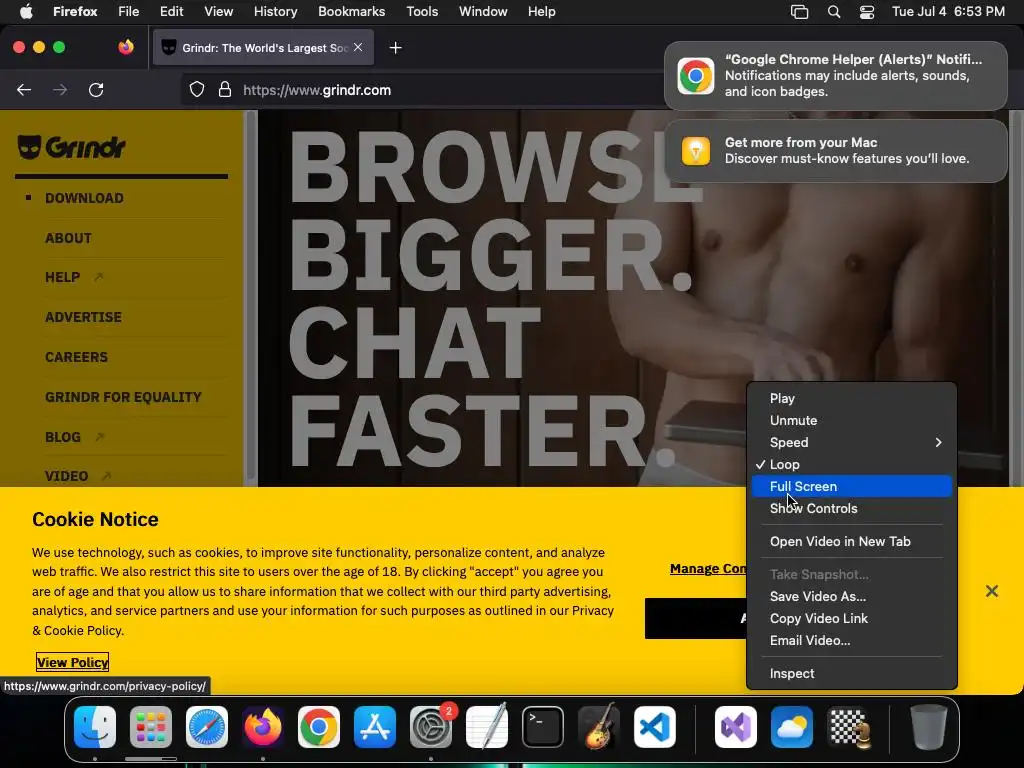The height and width of the screenshot is (768, 1024).
Task: Click the date and time in menu bar
Action: (x=948, y=12)
